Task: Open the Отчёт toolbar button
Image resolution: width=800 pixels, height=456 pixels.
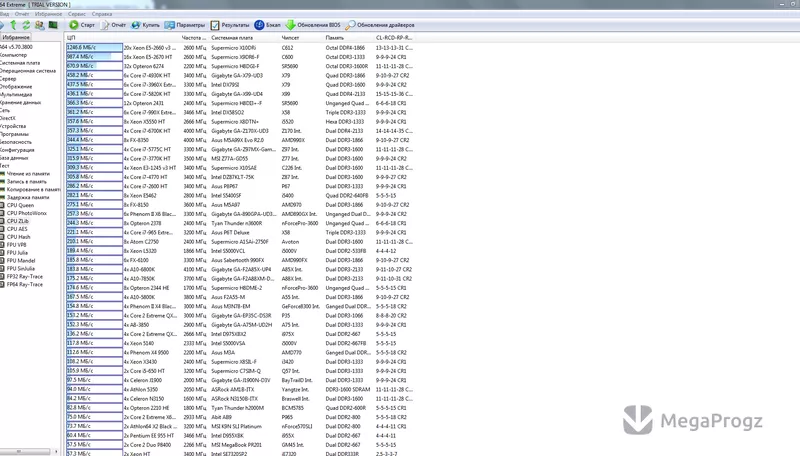Action: tap(113, 24)
